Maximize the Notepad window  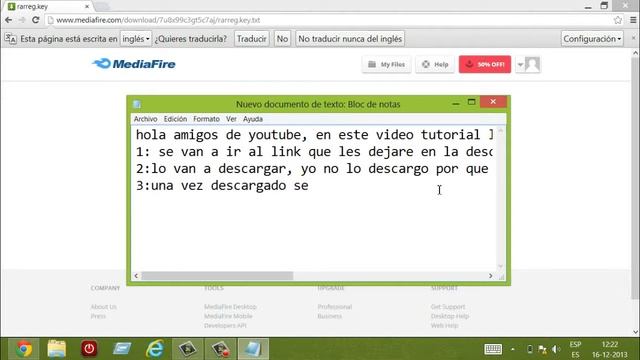pyautogui.click(x=471, y=102)
